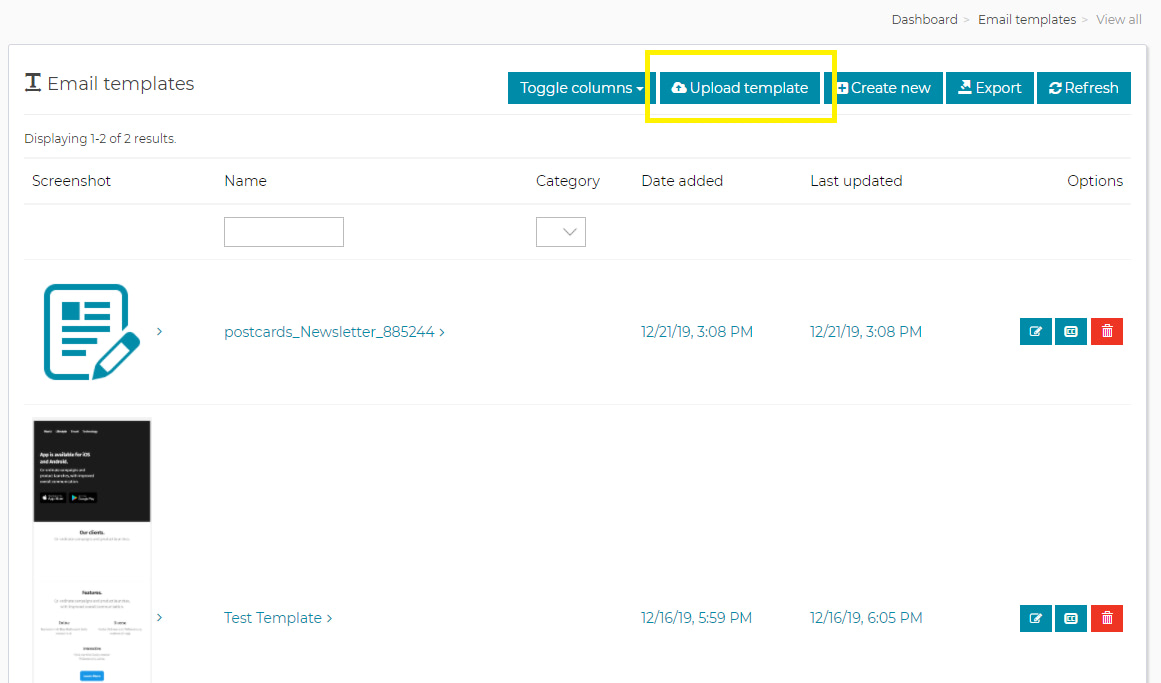This screenshot has width=1161, height=683.
Task: Click the Upload template button
Action: (740, 87)
